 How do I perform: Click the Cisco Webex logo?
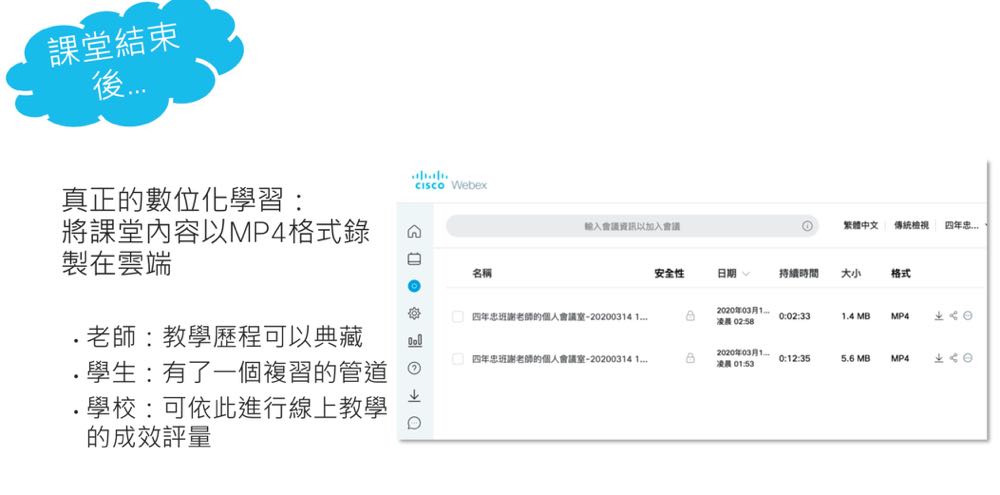[x=450, y=180]
